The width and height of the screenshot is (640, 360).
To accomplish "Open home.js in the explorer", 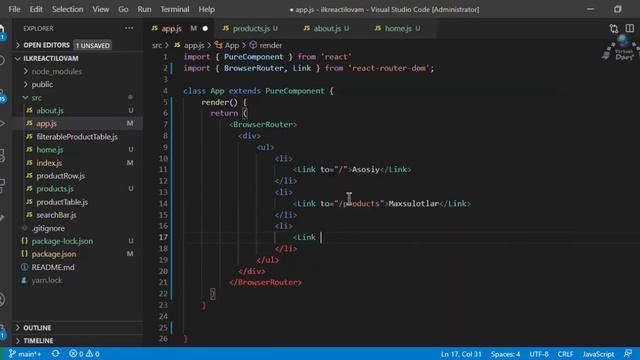I will click(x=78, y=150).
